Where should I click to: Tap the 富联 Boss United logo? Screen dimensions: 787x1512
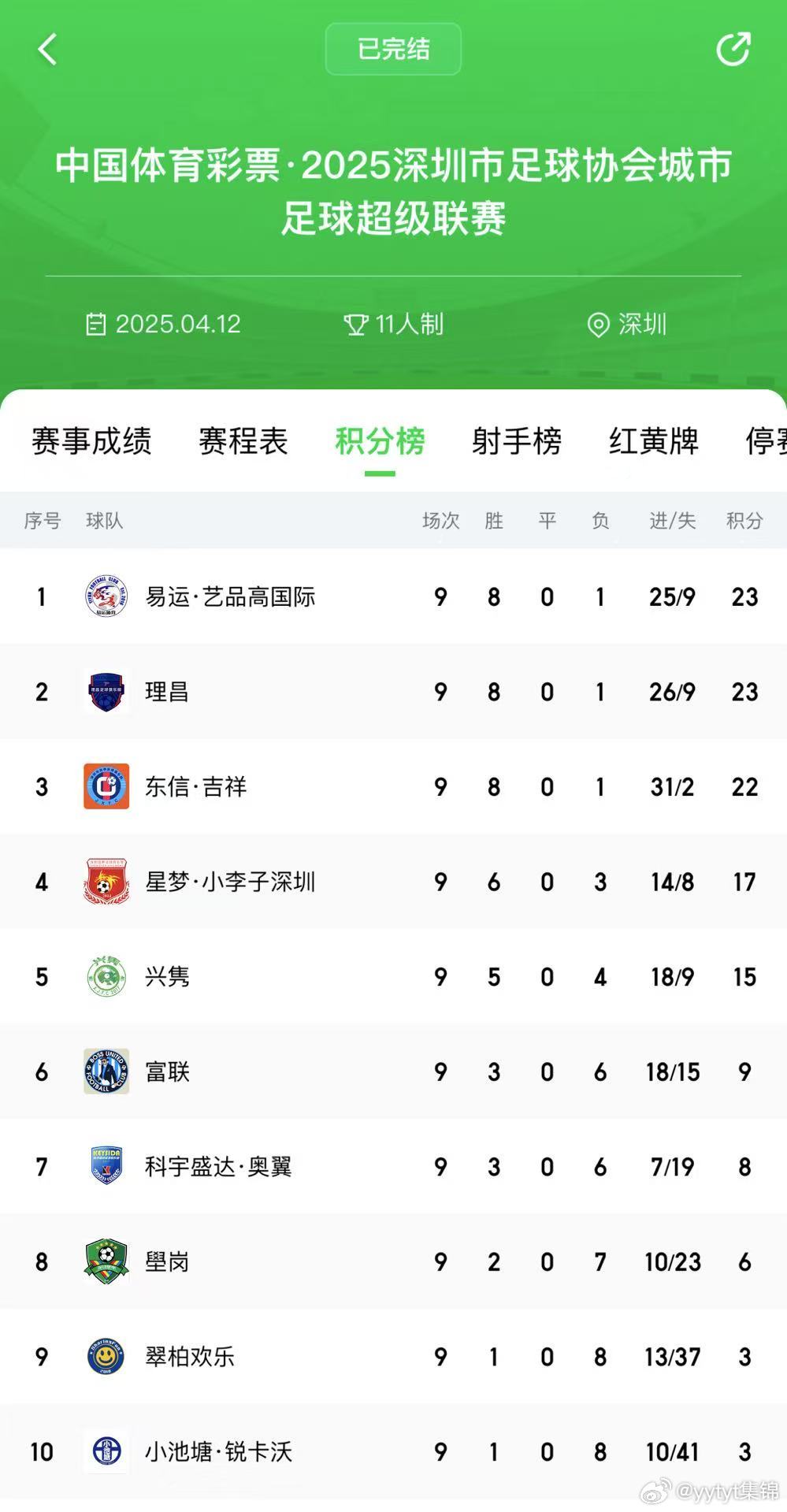pyautogui.click(x=106, y=1072)
